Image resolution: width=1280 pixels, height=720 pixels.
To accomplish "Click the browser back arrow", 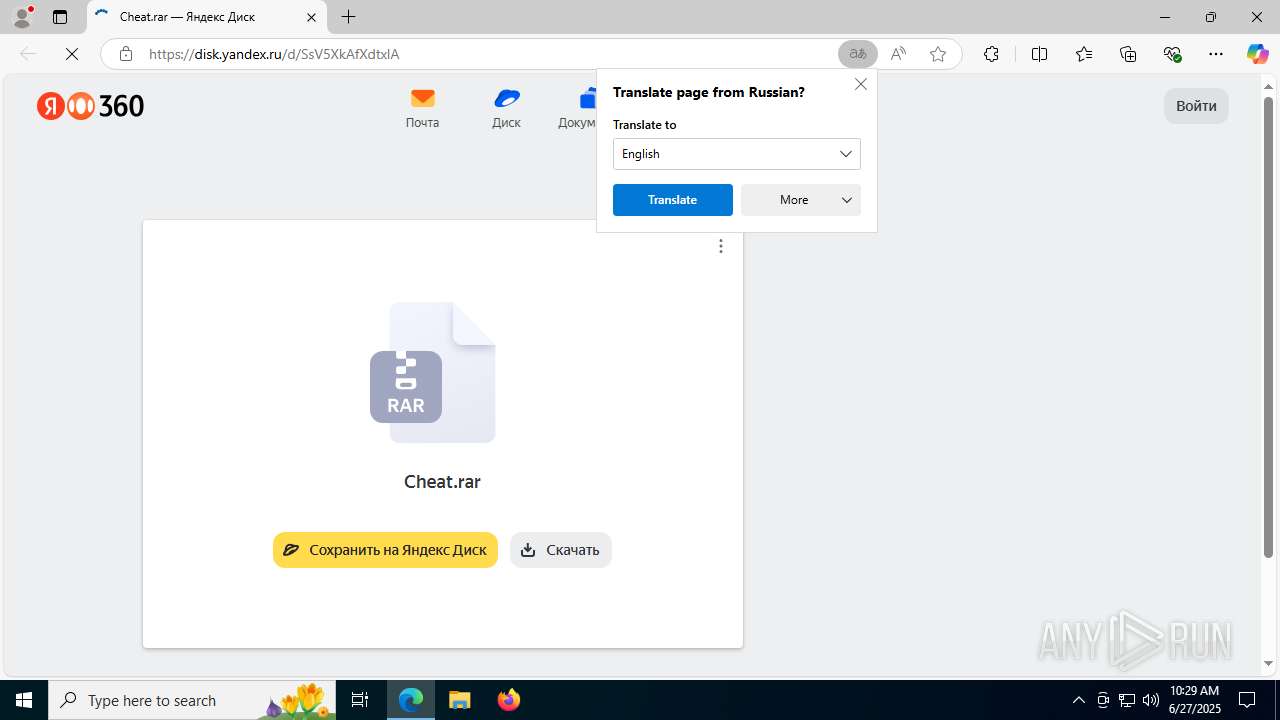I will 28,54.
